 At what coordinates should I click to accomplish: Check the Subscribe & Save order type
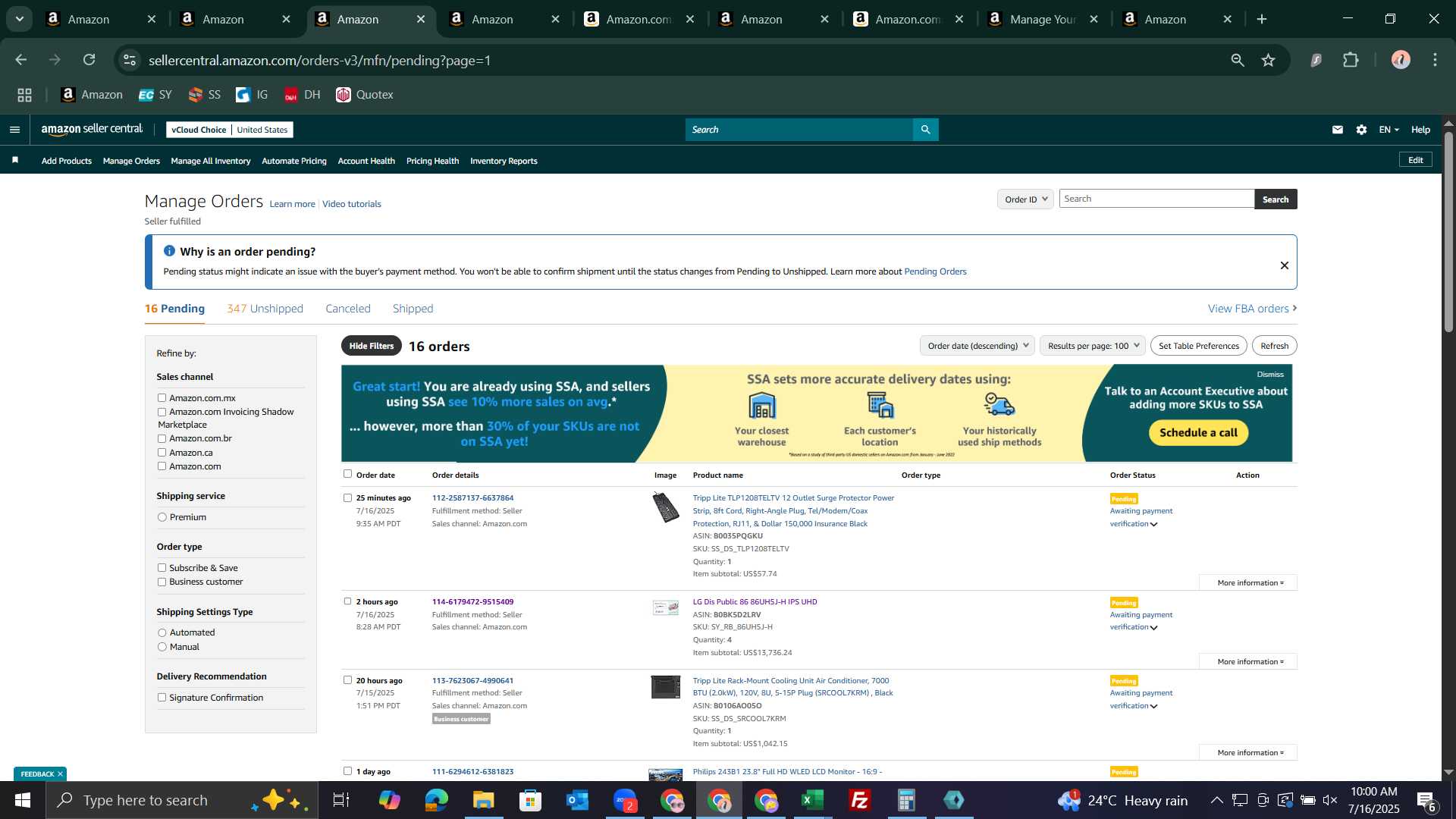coord(162,568)
